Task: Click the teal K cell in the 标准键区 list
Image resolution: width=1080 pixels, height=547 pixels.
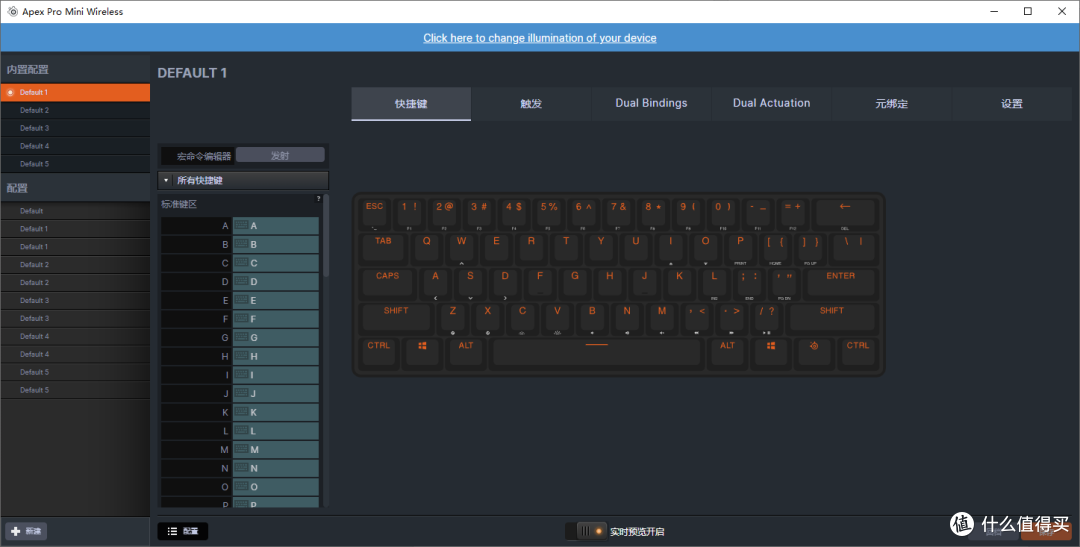Action: pos(276,412)
